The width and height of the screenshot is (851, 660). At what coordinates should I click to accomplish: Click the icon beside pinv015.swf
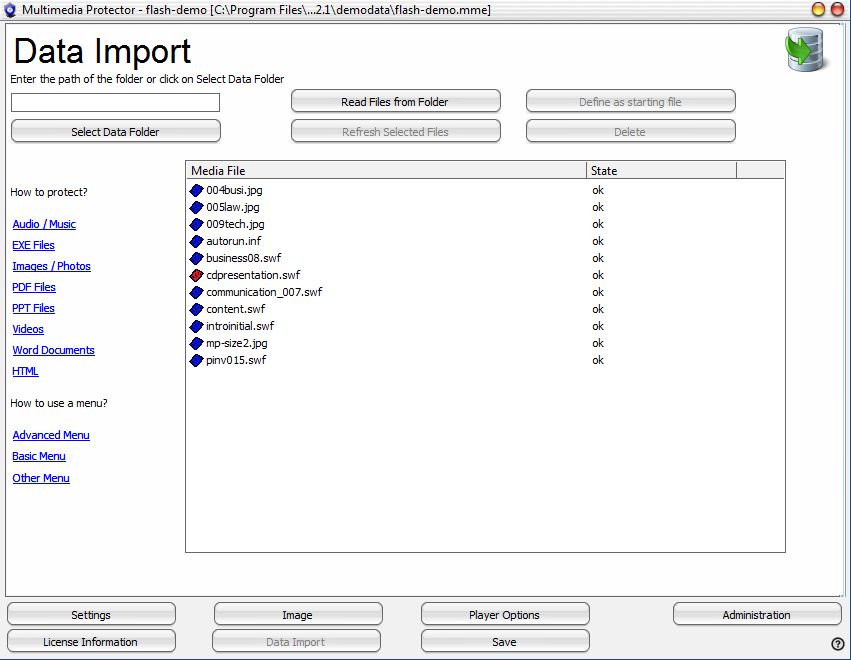point(197,360)
